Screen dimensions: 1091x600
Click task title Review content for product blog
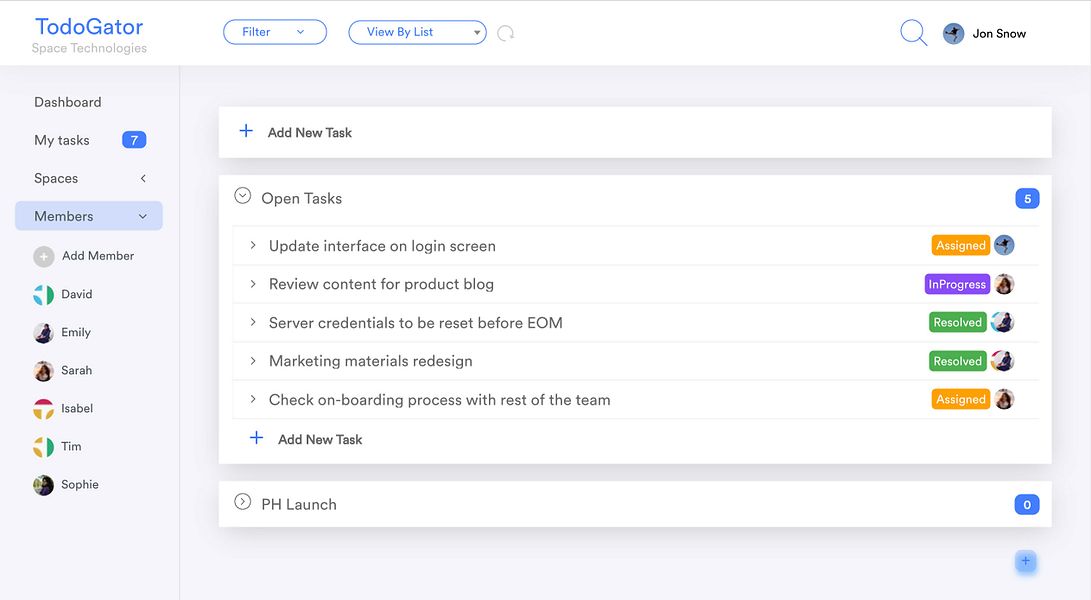point(381,284)
